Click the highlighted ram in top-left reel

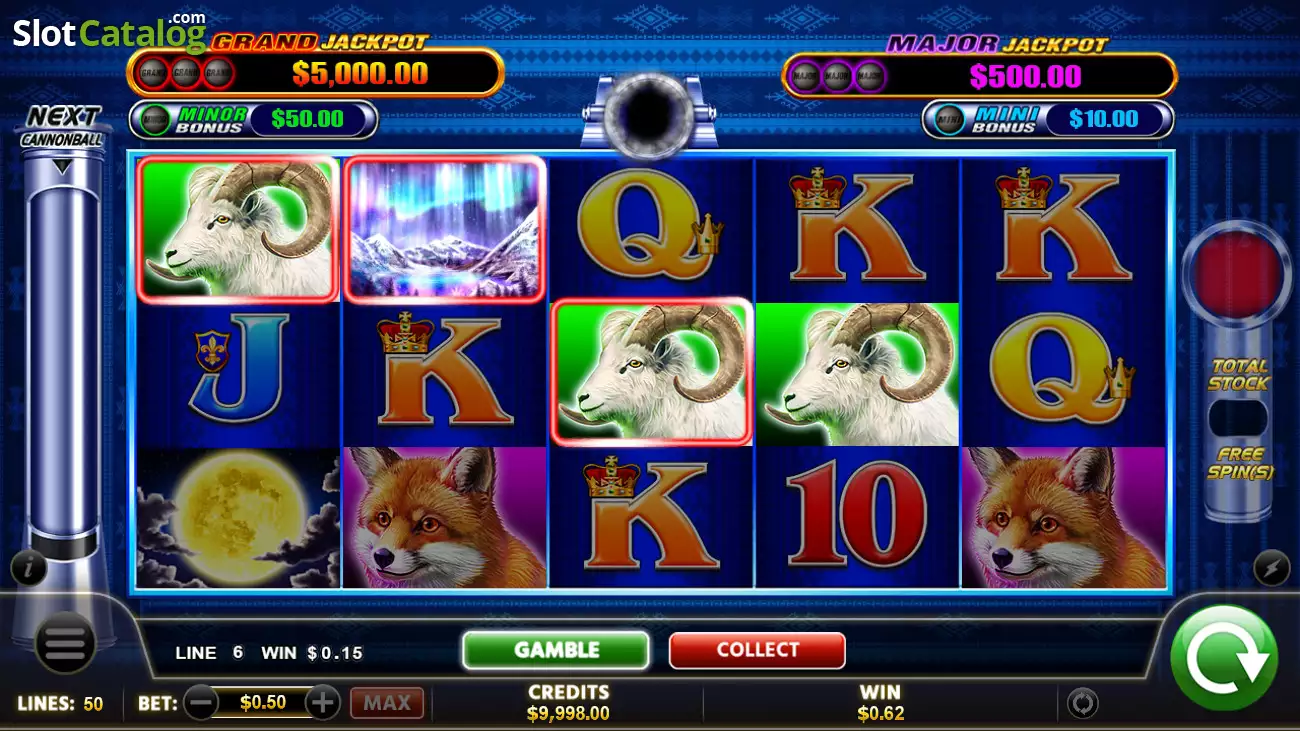(x=238, y=229)
